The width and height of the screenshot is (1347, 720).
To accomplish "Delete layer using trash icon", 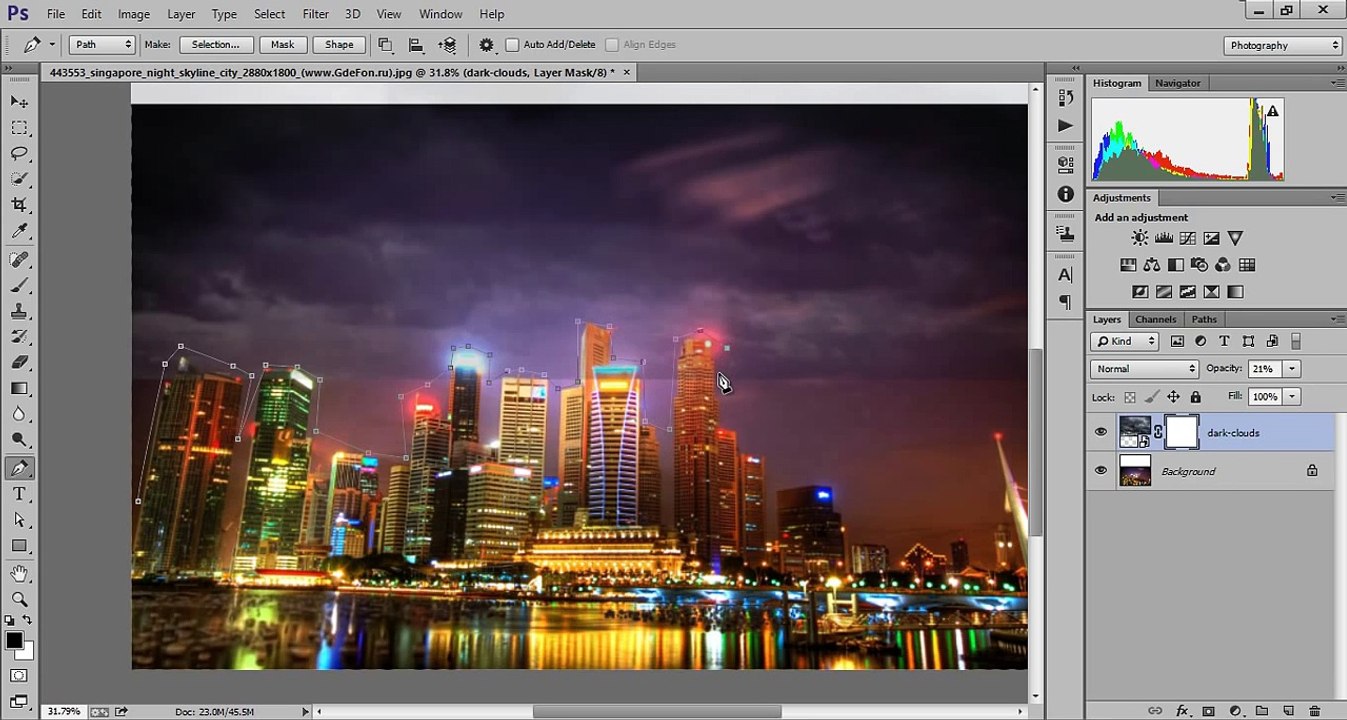I will point(1314,711).
